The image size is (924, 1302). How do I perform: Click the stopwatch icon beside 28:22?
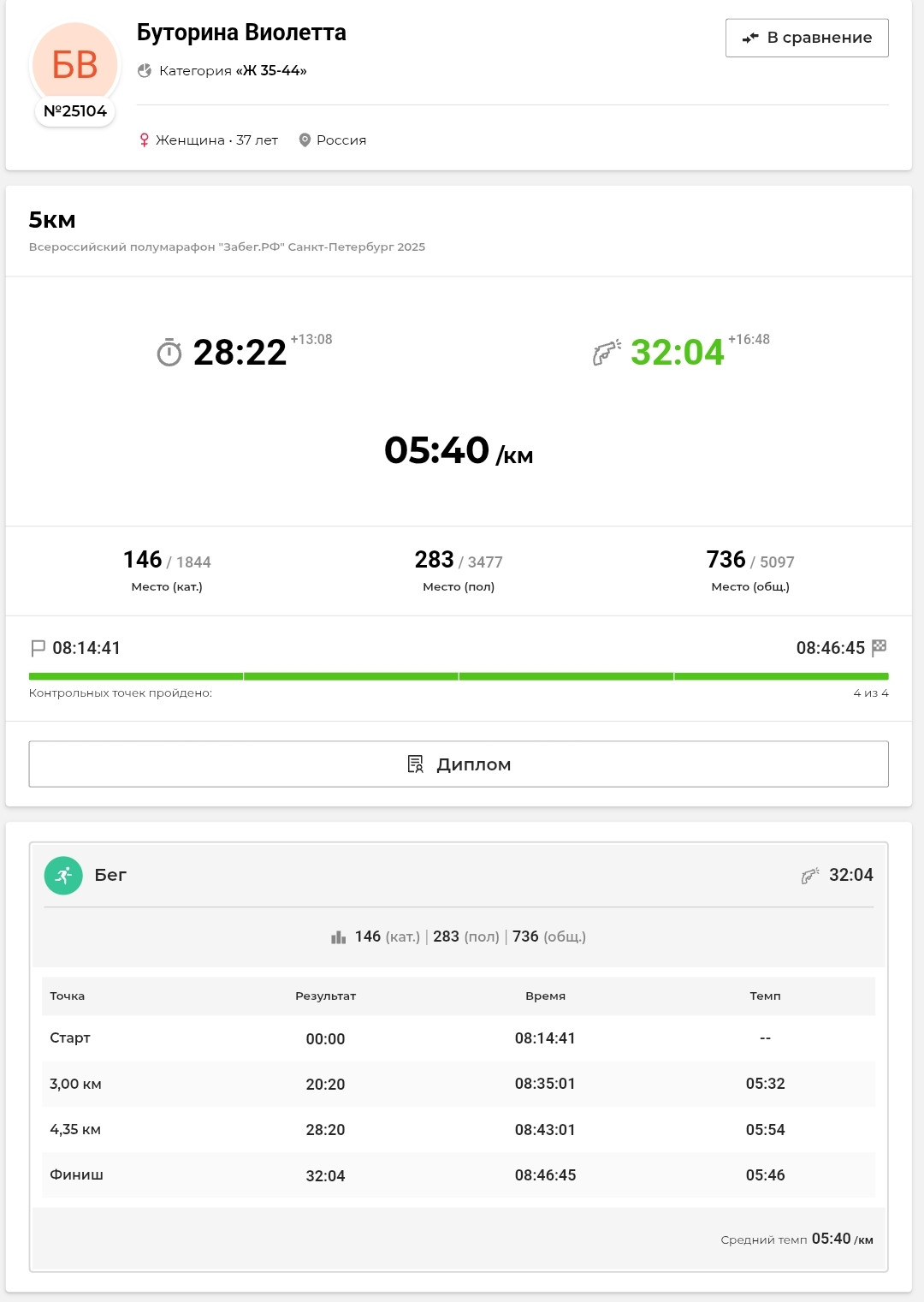click(x=169, y=352)
